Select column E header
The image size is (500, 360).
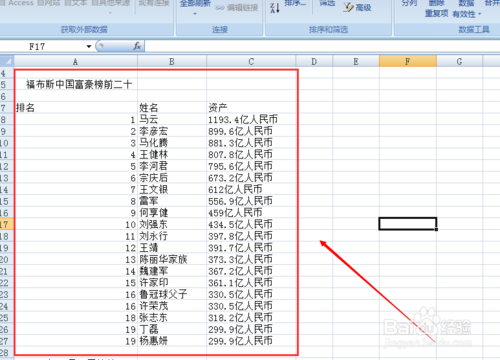pos(356,61)
